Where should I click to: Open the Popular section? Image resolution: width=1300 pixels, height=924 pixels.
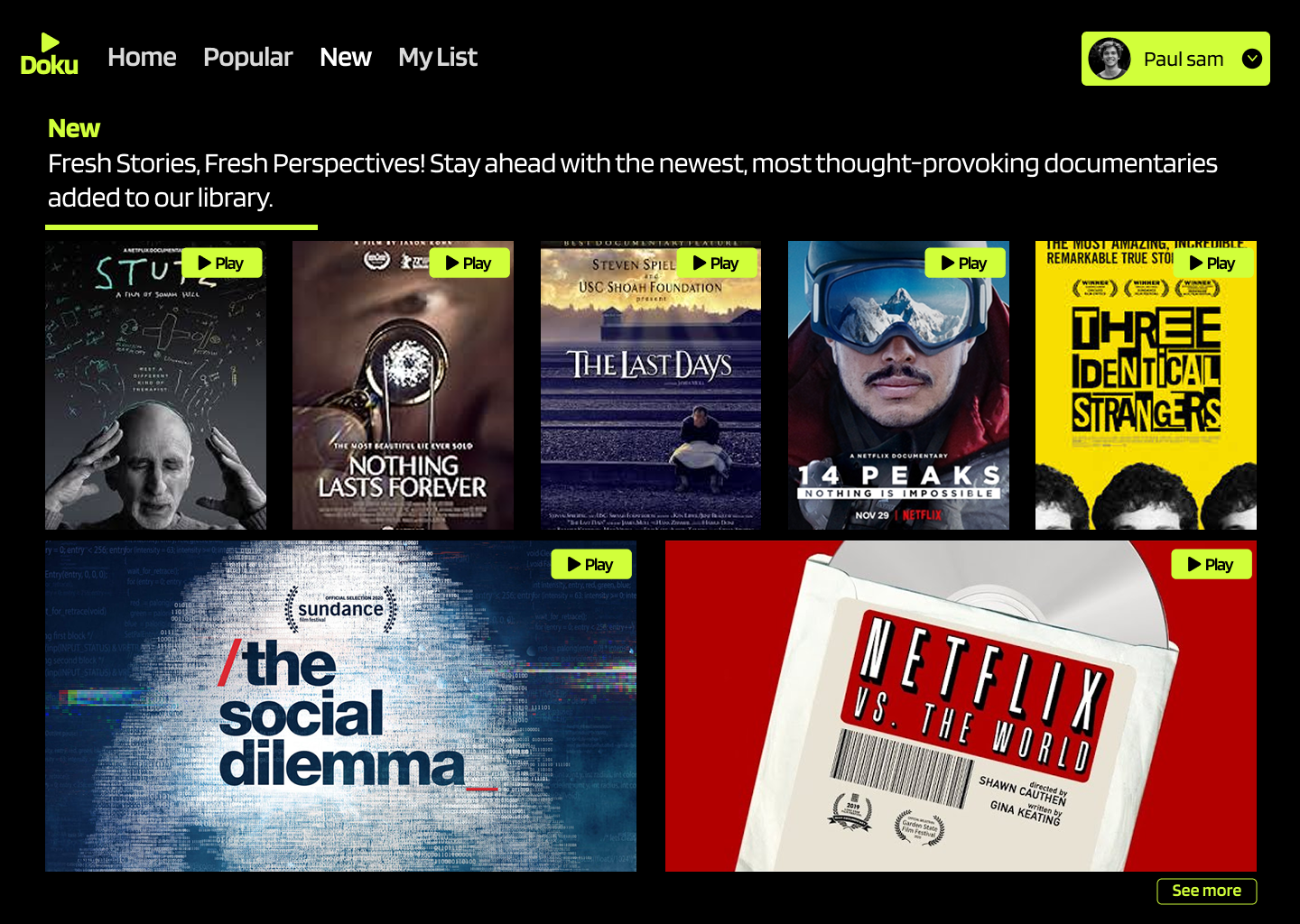(248, 57)
